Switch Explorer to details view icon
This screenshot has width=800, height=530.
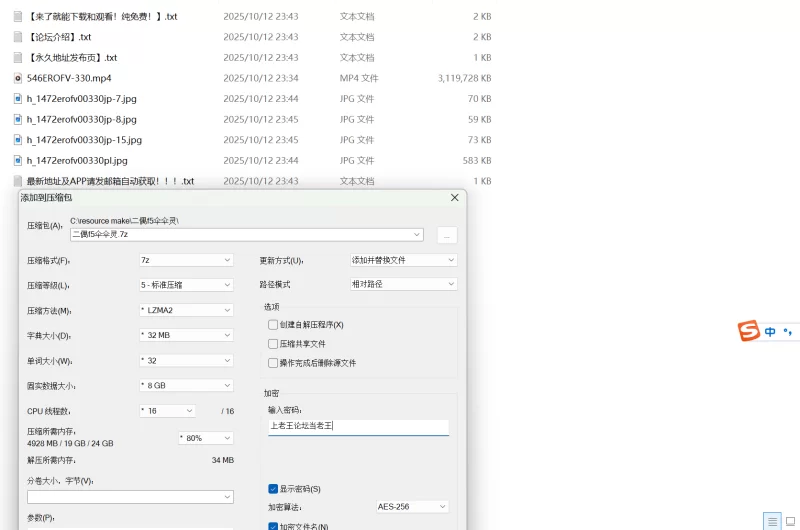[772, 521]
